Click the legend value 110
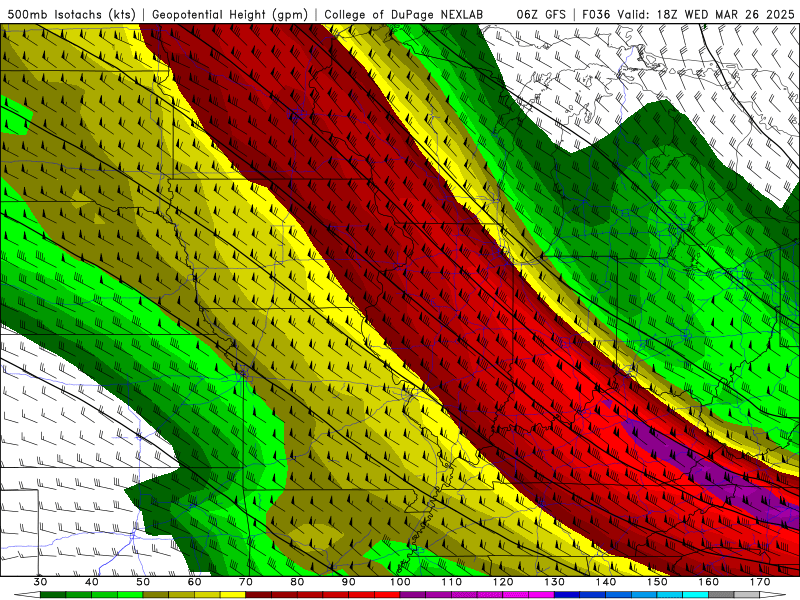 (x=452, y=582)
